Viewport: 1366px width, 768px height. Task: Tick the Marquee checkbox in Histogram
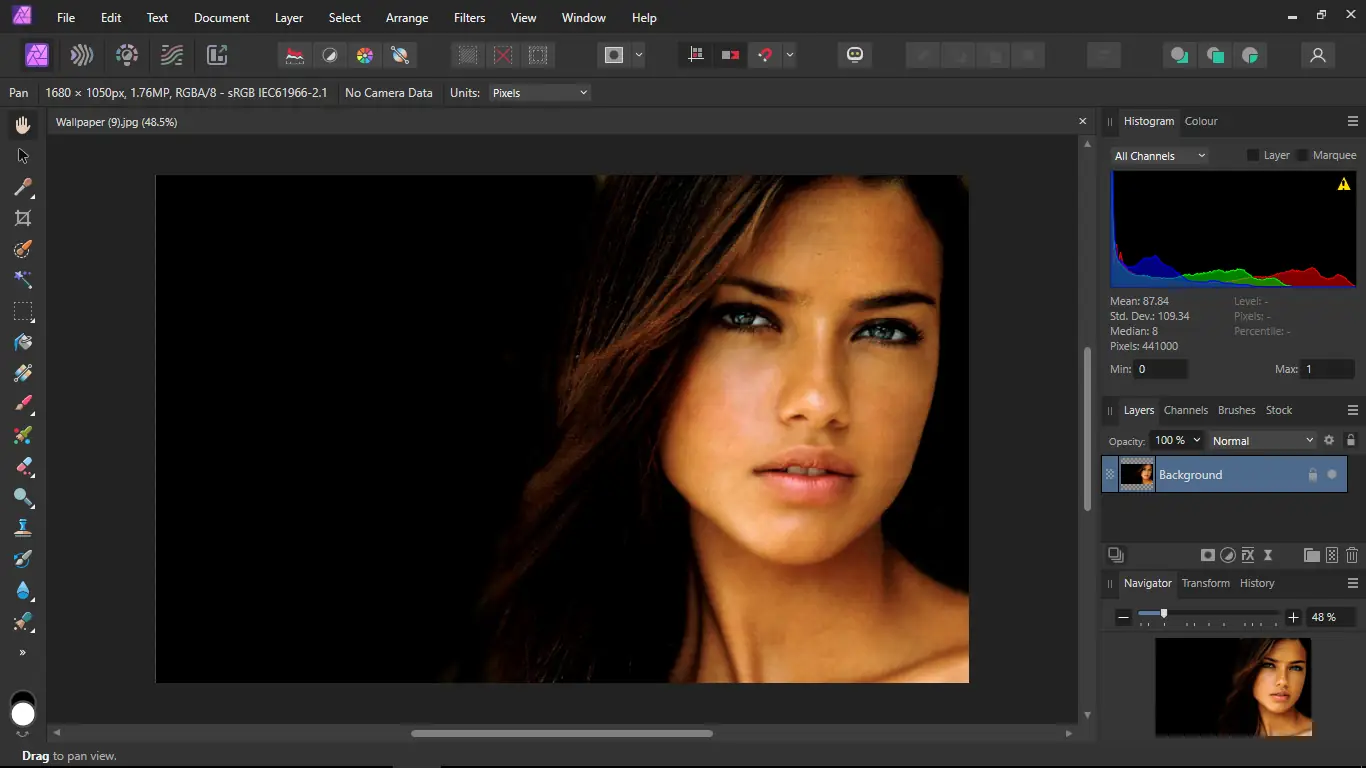pos(1302,155)
